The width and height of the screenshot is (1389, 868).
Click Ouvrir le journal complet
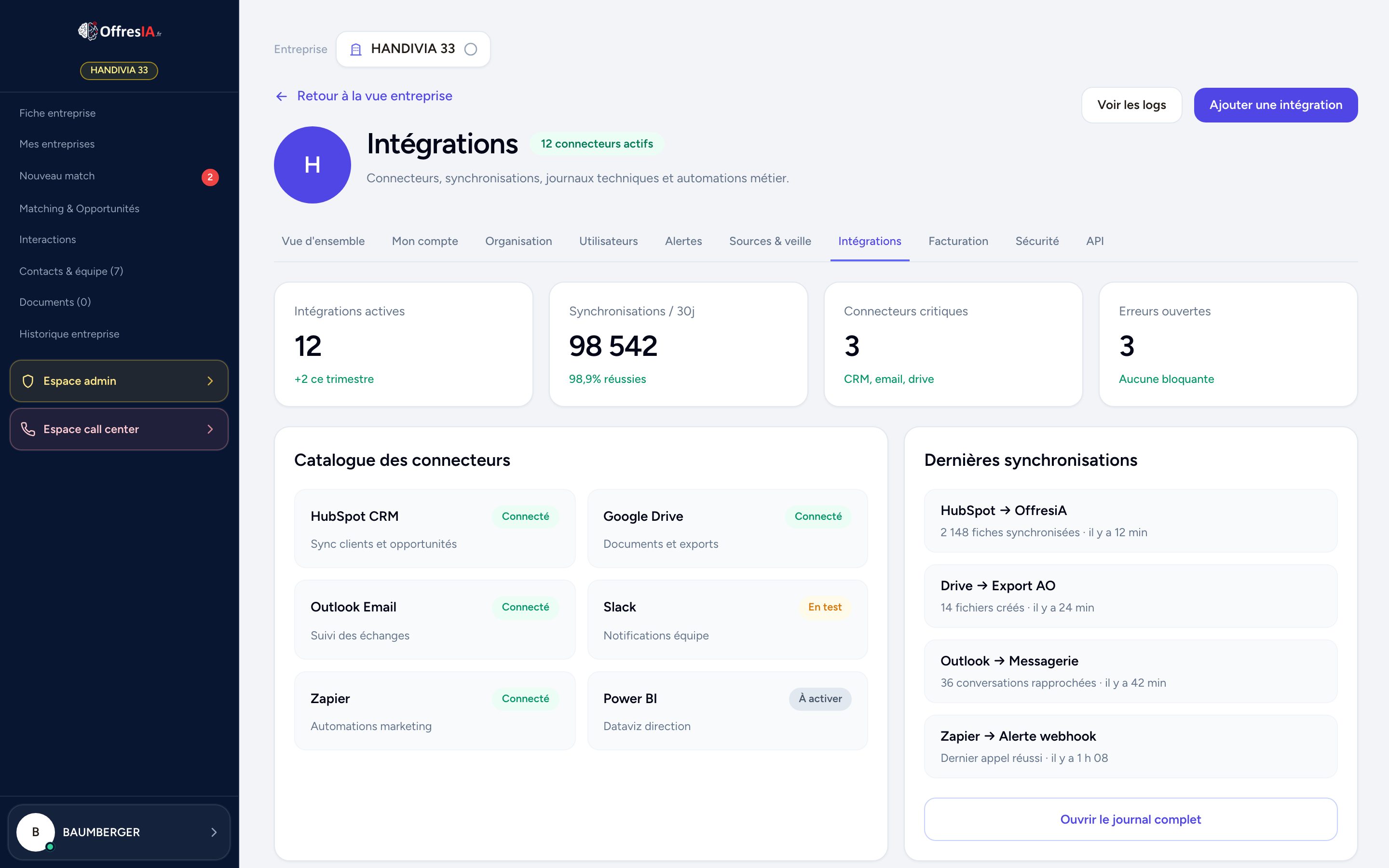(1130, 819)
